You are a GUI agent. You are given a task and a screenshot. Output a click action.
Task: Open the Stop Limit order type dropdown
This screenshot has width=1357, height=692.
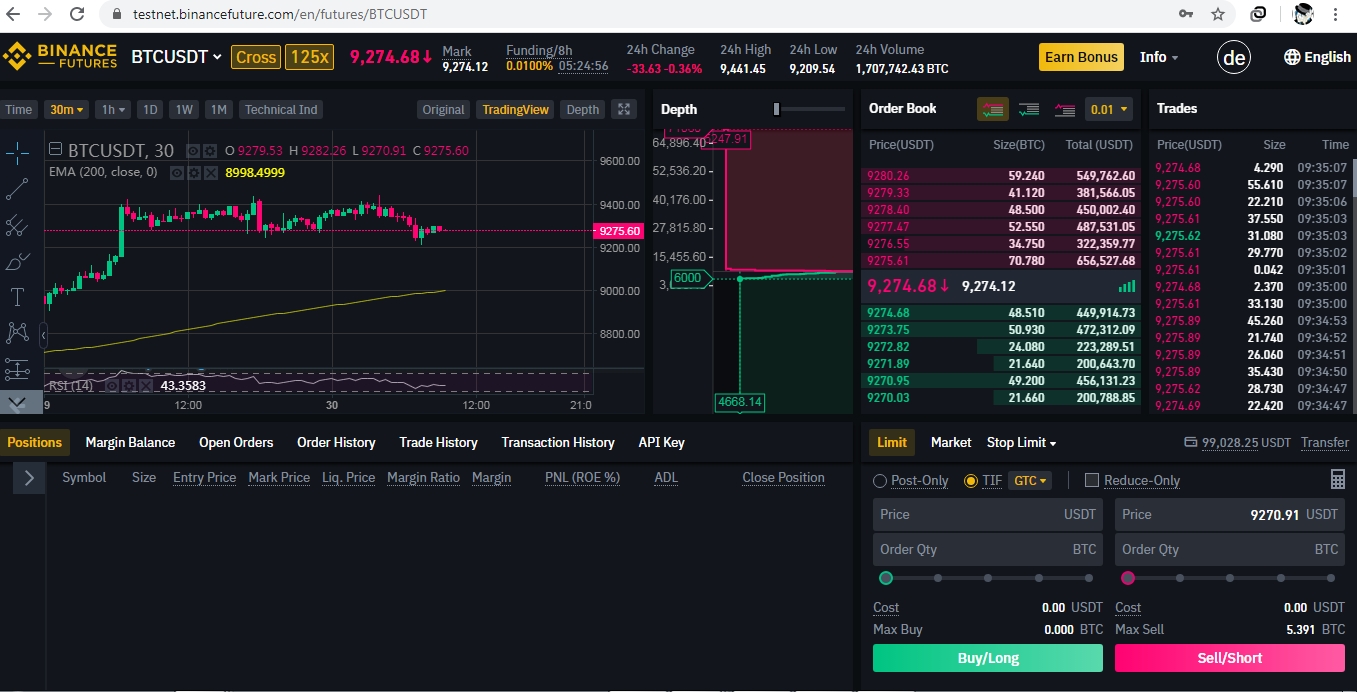click(1021, 442)
